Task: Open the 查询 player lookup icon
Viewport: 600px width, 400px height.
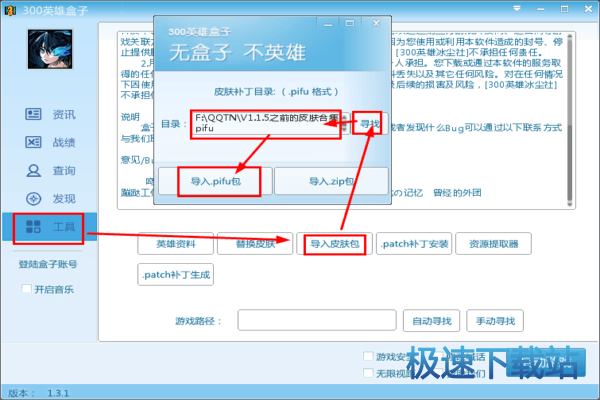Action: tap(33, 170)
